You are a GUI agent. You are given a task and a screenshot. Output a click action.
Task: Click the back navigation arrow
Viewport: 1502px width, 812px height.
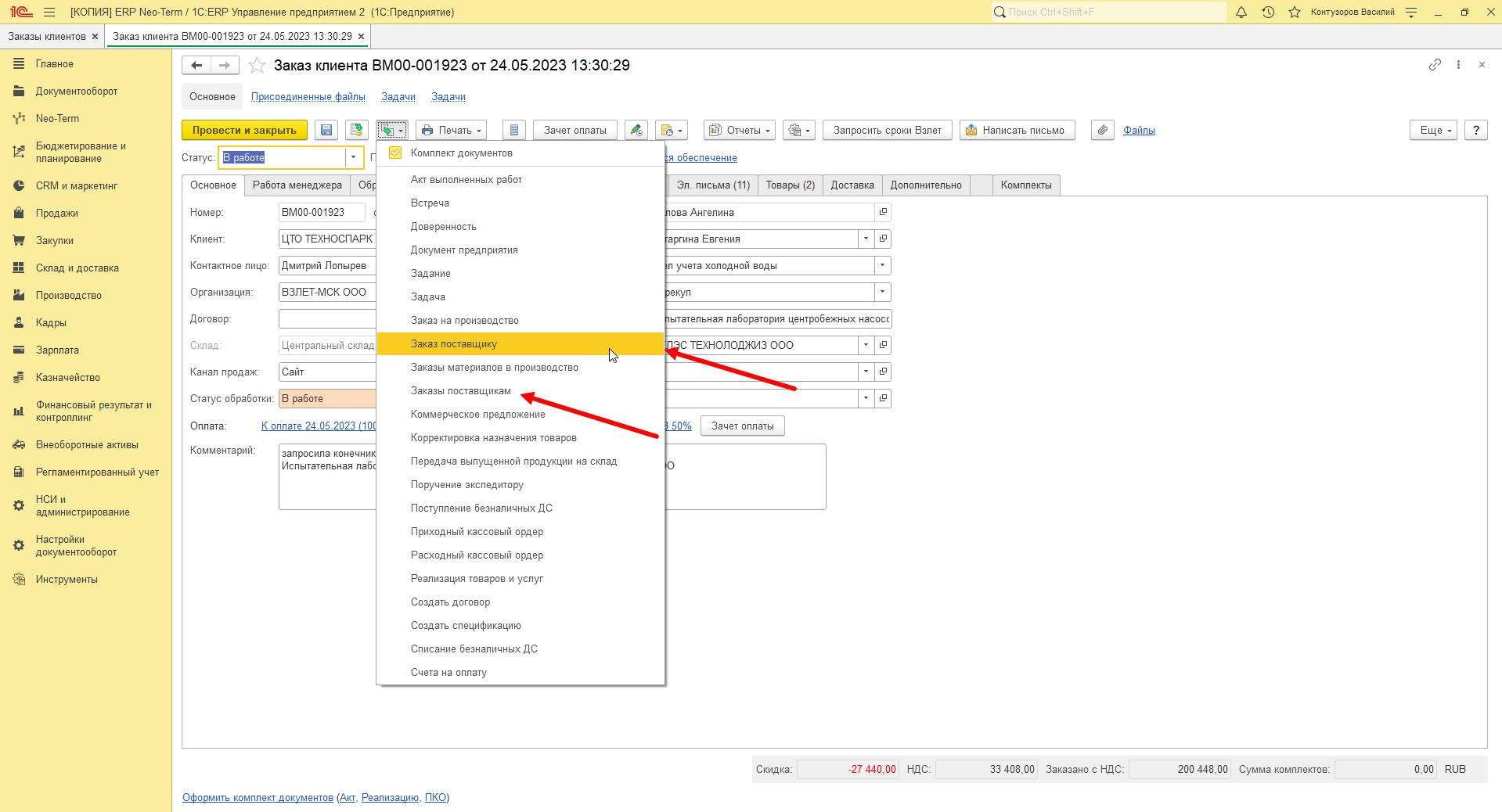[196, 65]
